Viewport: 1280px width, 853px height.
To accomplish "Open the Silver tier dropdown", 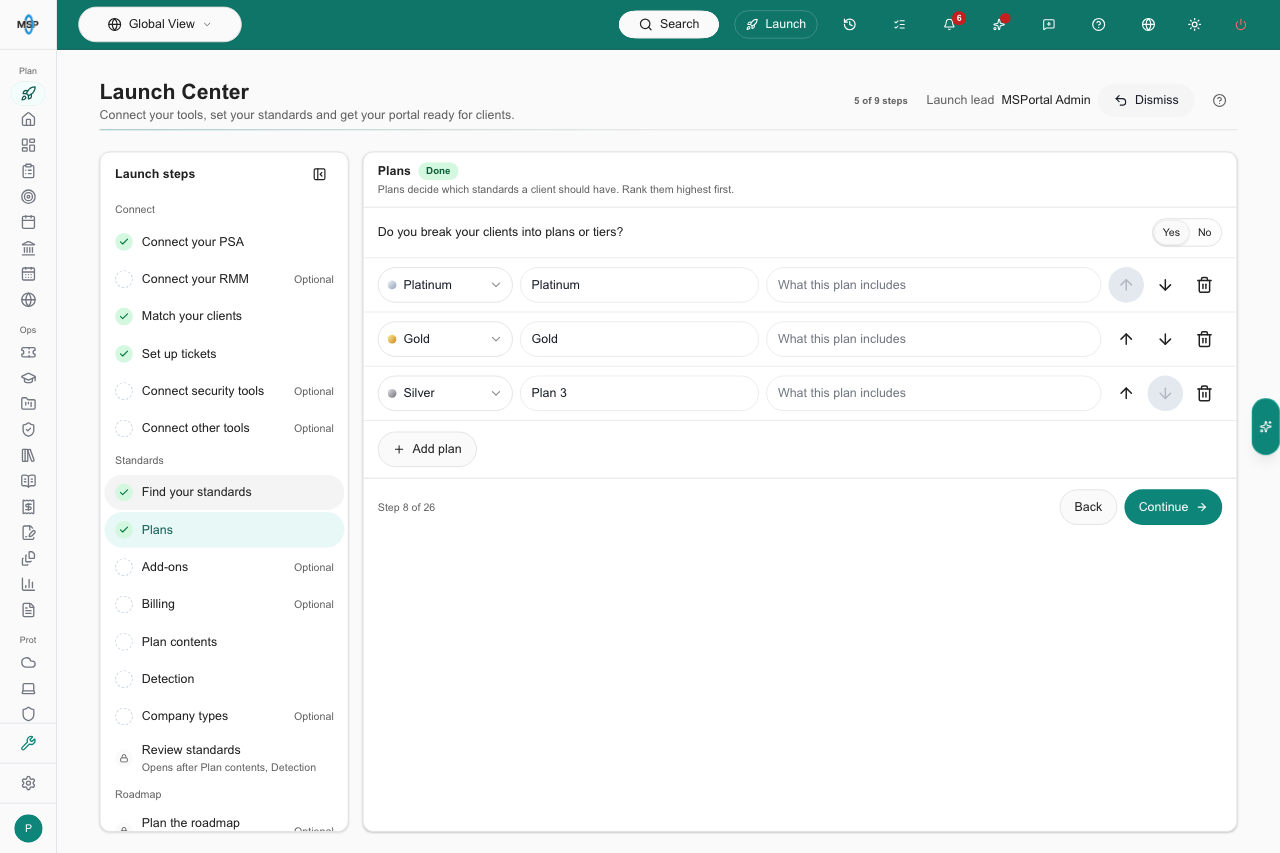I will pyautogui.click(x=445, y=393).
